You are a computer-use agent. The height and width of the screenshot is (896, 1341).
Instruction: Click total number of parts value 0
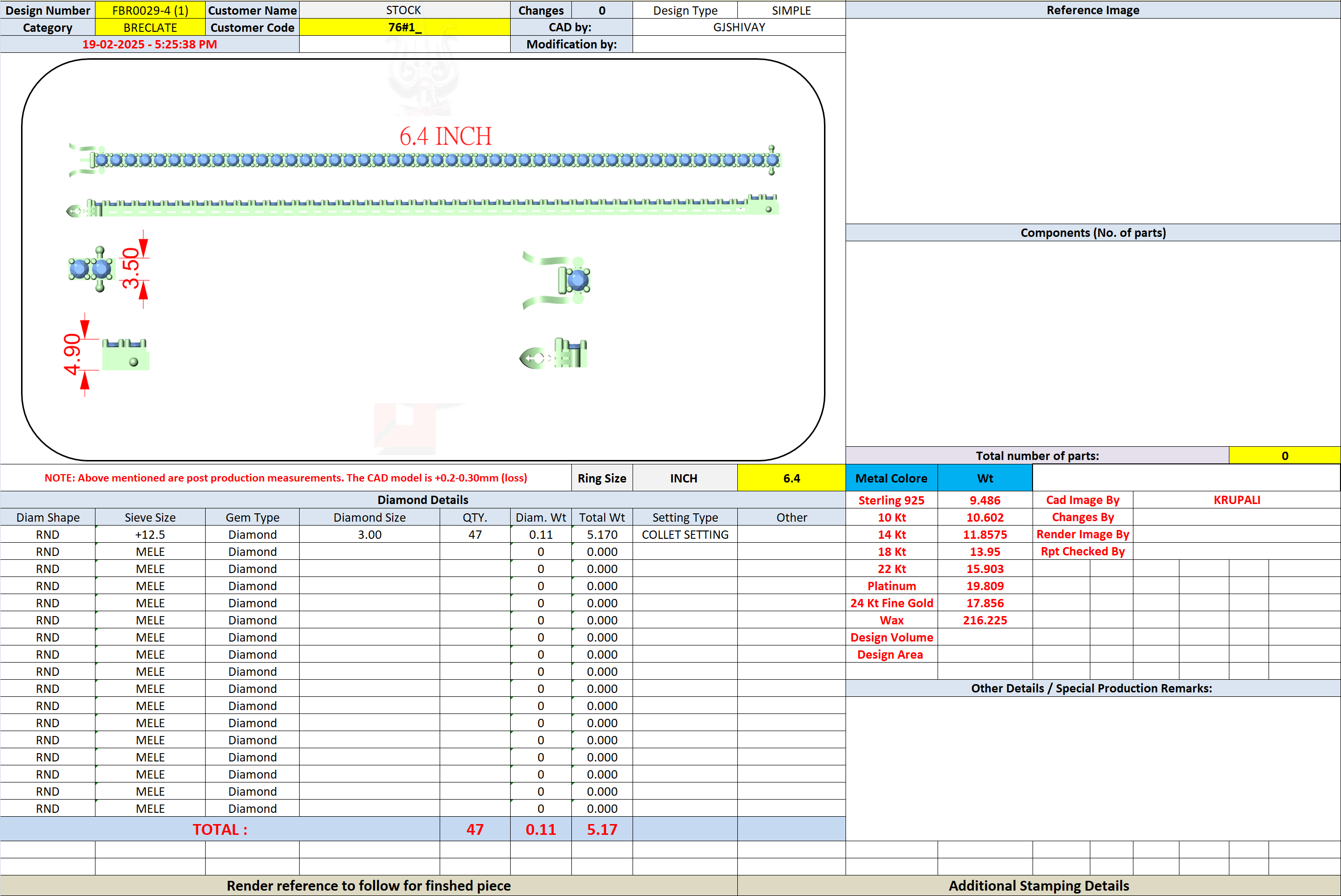point(1284,456)
